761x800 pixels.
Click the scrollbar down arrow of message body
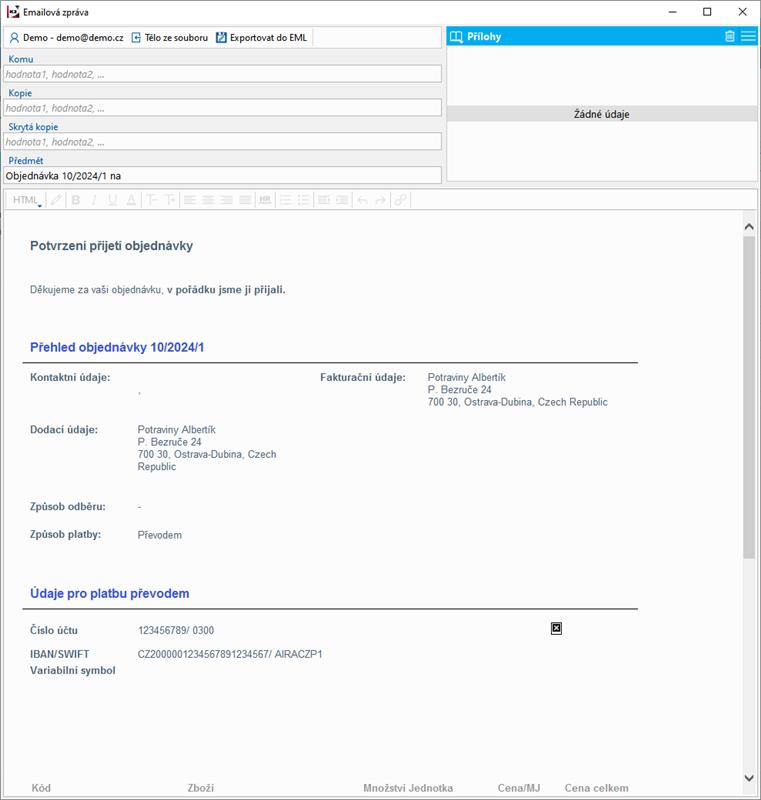[749, 778]
